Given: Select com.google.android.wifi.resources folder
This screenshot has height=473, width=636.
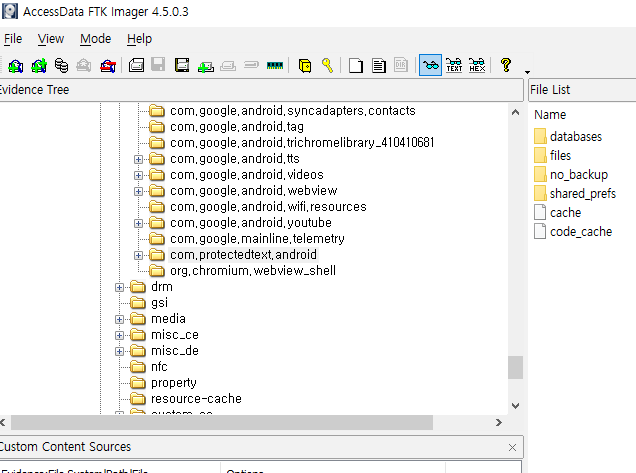Looking at the screenshot, I should [268, 207].
